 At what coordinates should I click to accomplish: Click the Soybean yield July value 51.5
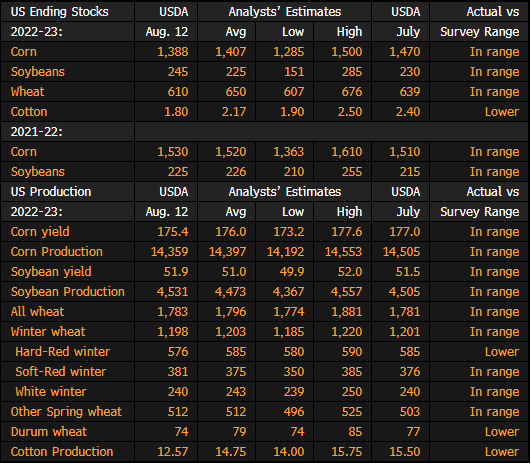point(408,272)
